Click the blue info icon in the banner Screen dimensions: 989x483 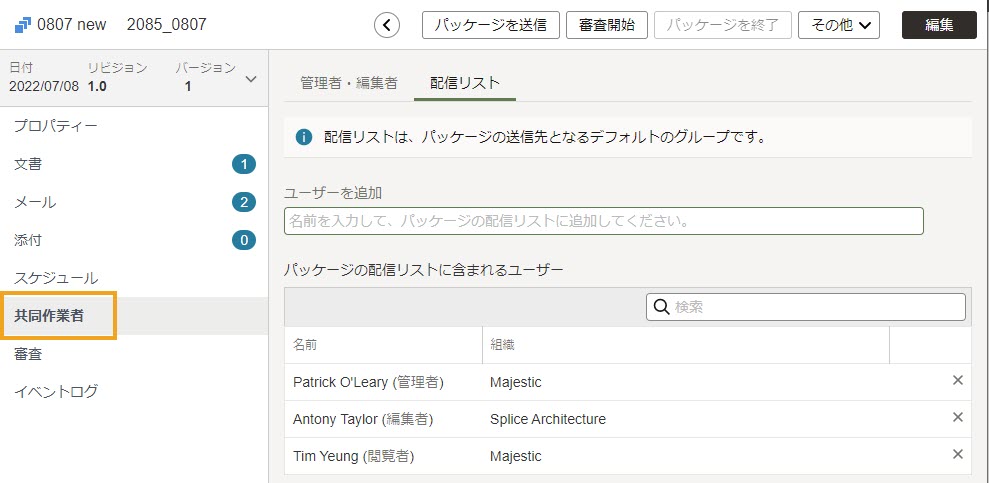[x=304, y=137]
